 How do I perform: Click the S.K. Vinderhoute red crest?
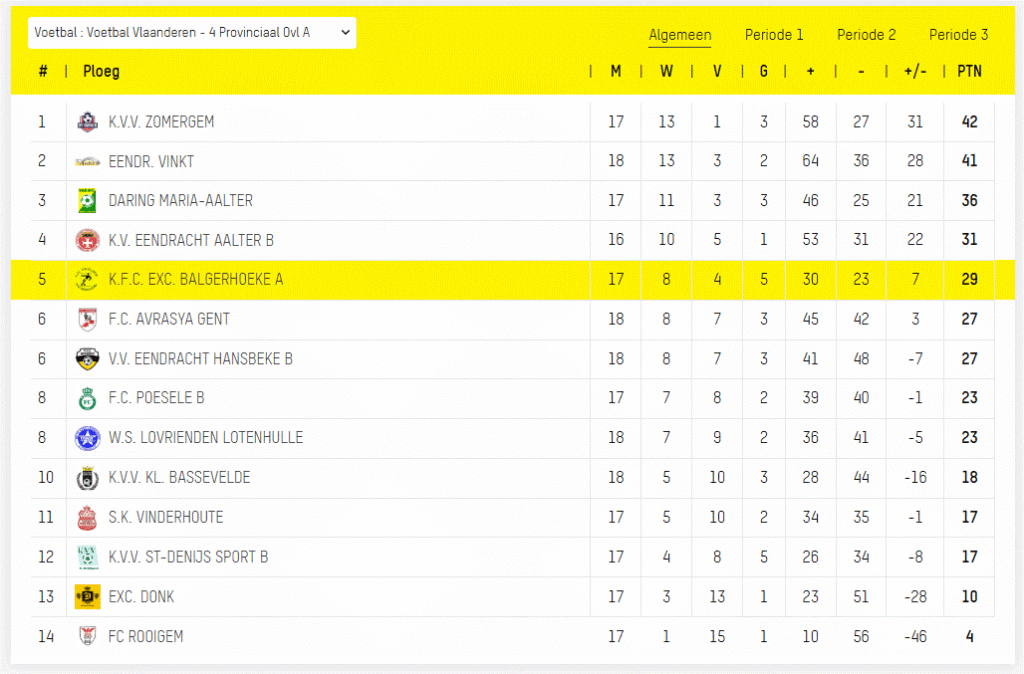pos(88,518)
